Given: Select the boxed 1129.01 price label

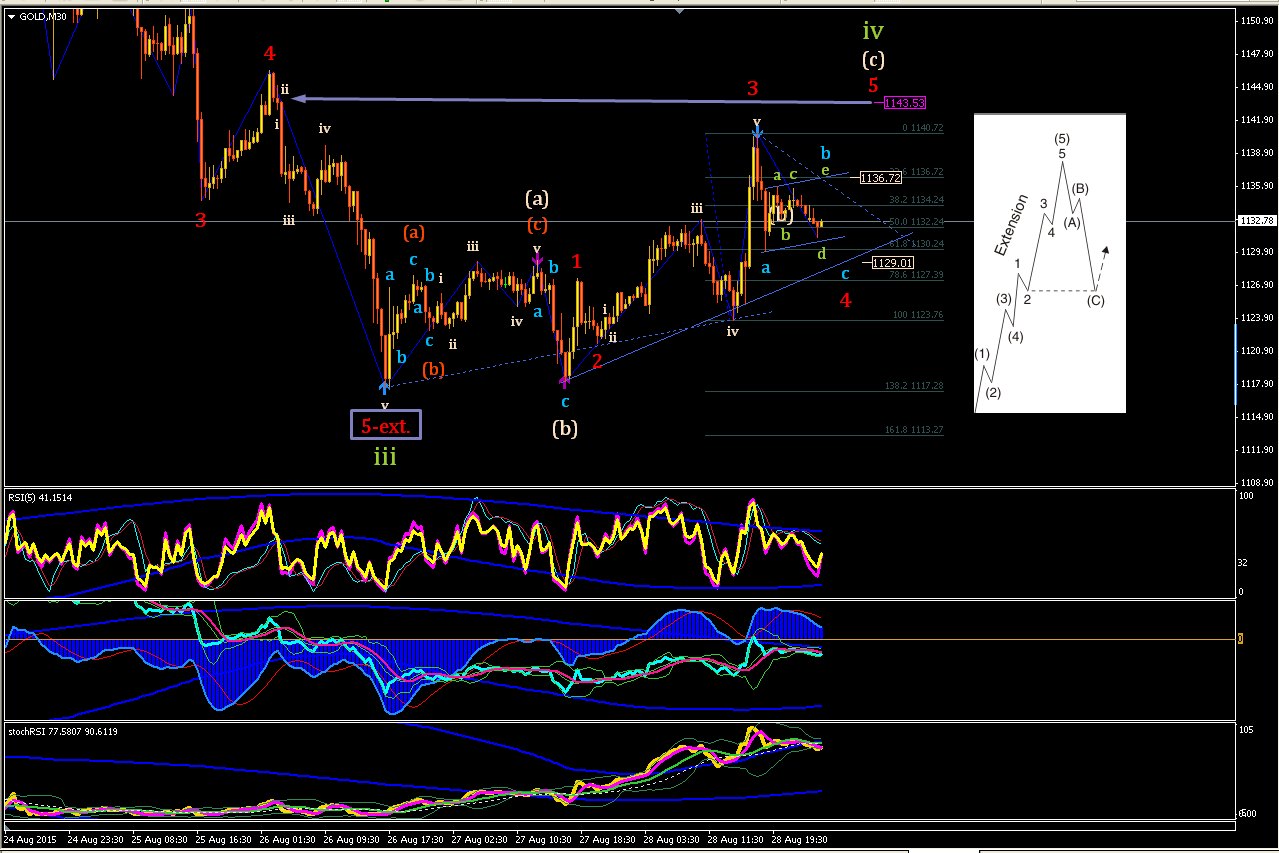Looking at the screenshot, I should (892, 263).
